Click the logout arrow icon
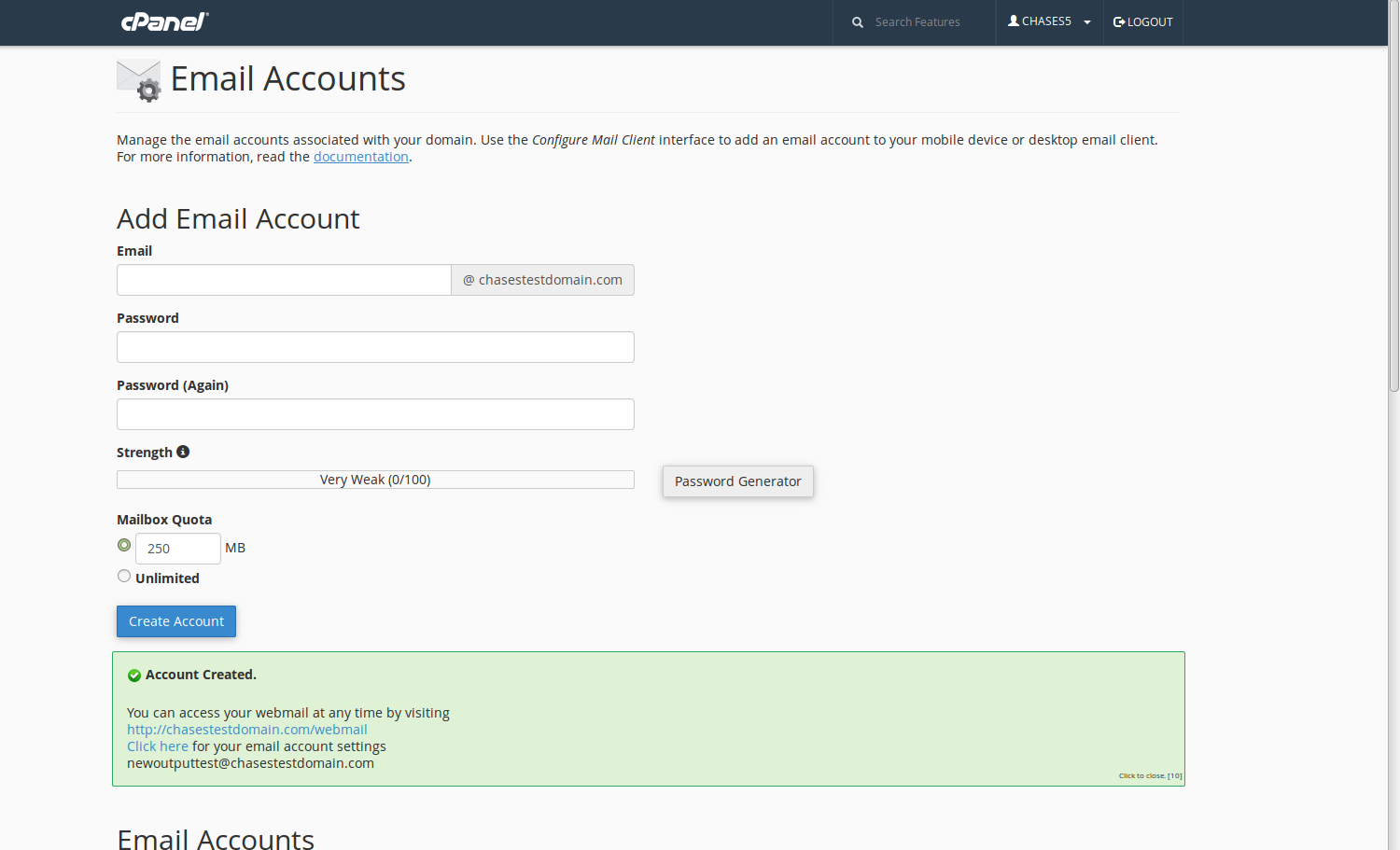The width and height of the screenshot is (1400, 850). point(1119,22)
